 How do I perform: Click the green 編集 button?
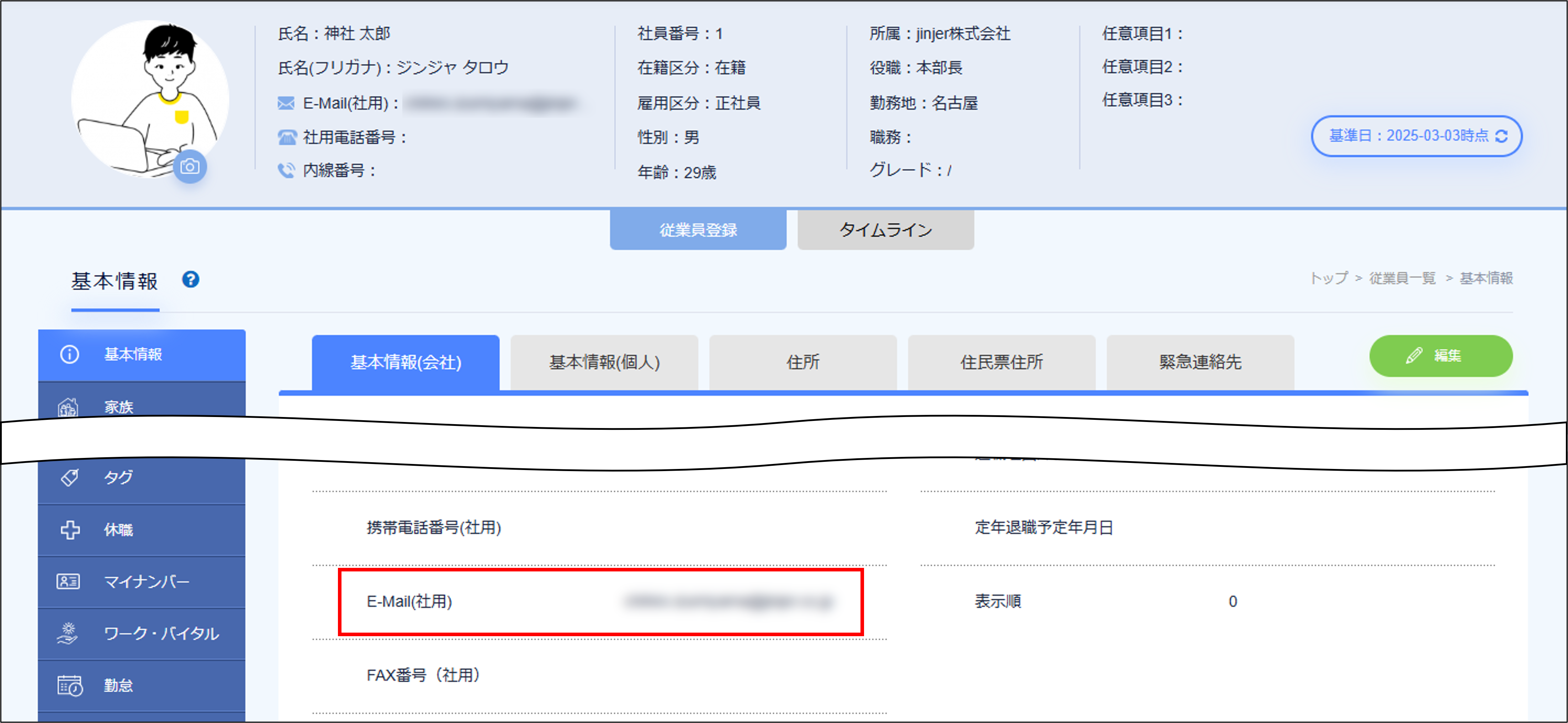(1441, 356)
